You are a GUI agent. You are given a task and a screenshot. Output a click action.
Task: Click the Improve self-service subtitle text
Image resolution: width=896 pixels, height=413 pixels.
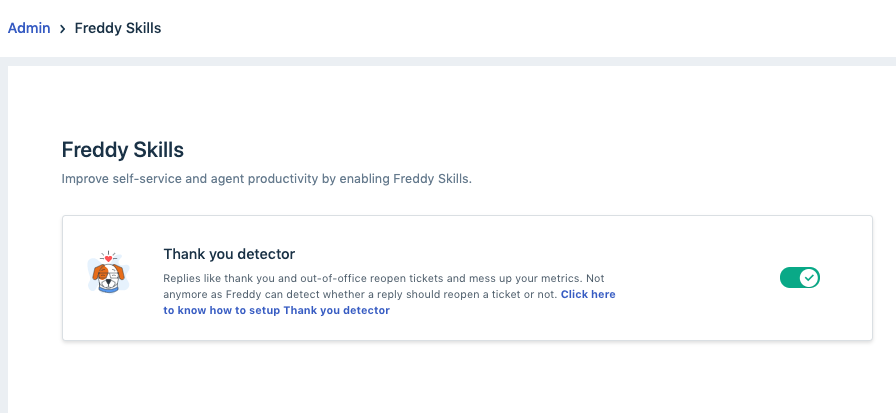click(x=267, y=179)
